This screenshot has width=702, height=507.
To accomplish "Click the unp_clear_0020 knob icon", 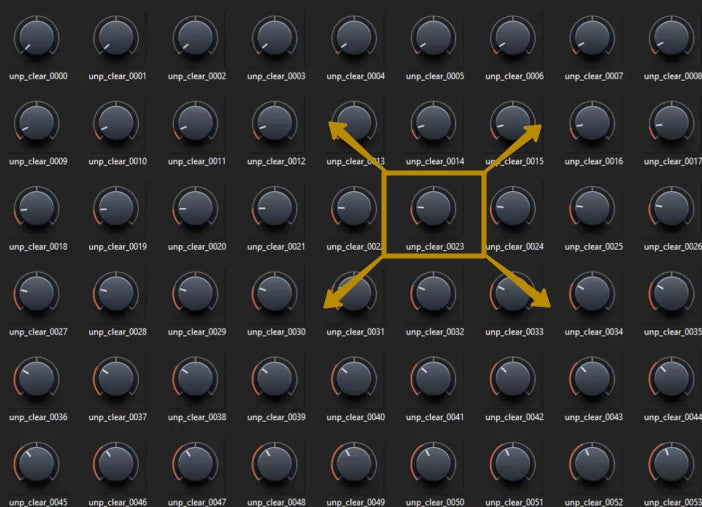I will [x=196, y=208].
